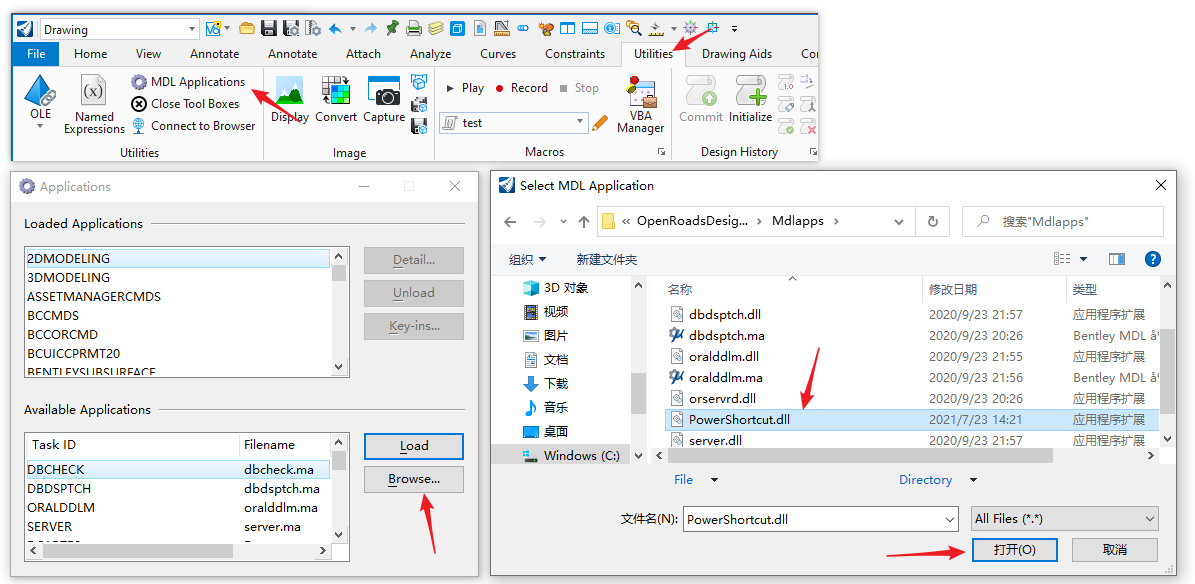Open the 组织 dropdown menu
Viewport: 1195px width, 584px height.
pyautogui.click(x=527, y=259)
